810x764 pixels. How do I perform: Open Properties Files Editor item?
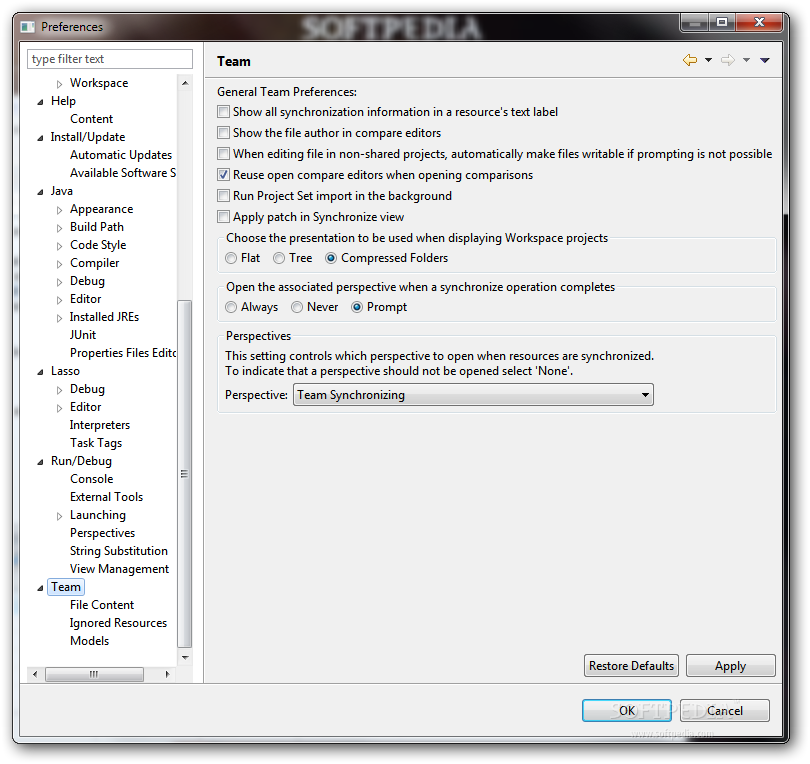(123, 353)
